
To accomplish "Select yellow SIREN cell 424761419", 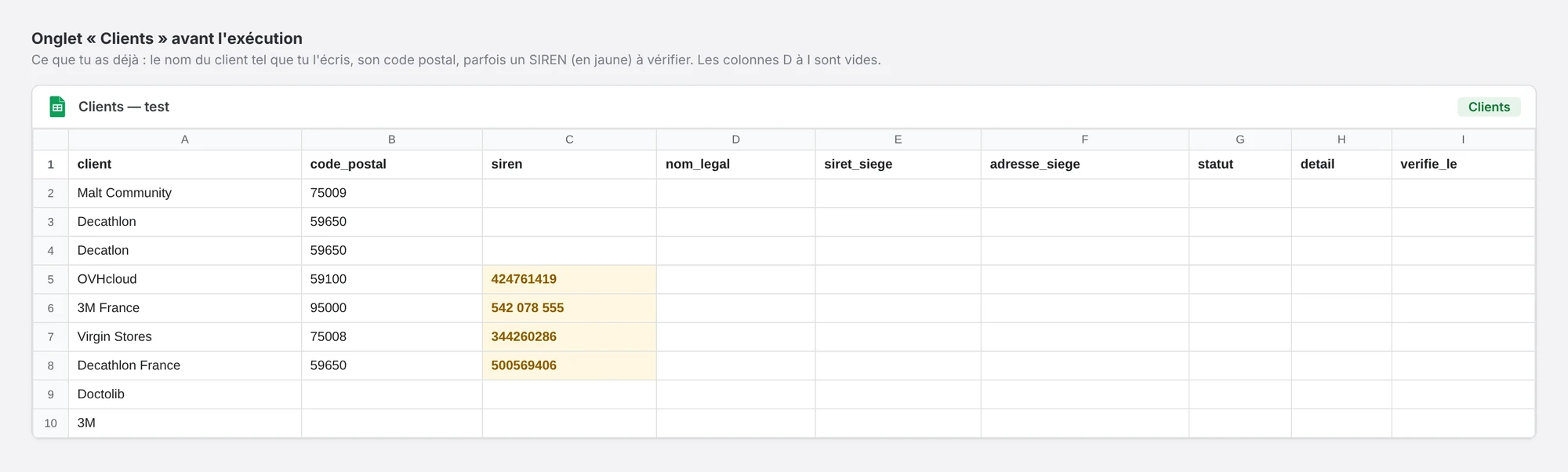I will pos(569,279).
